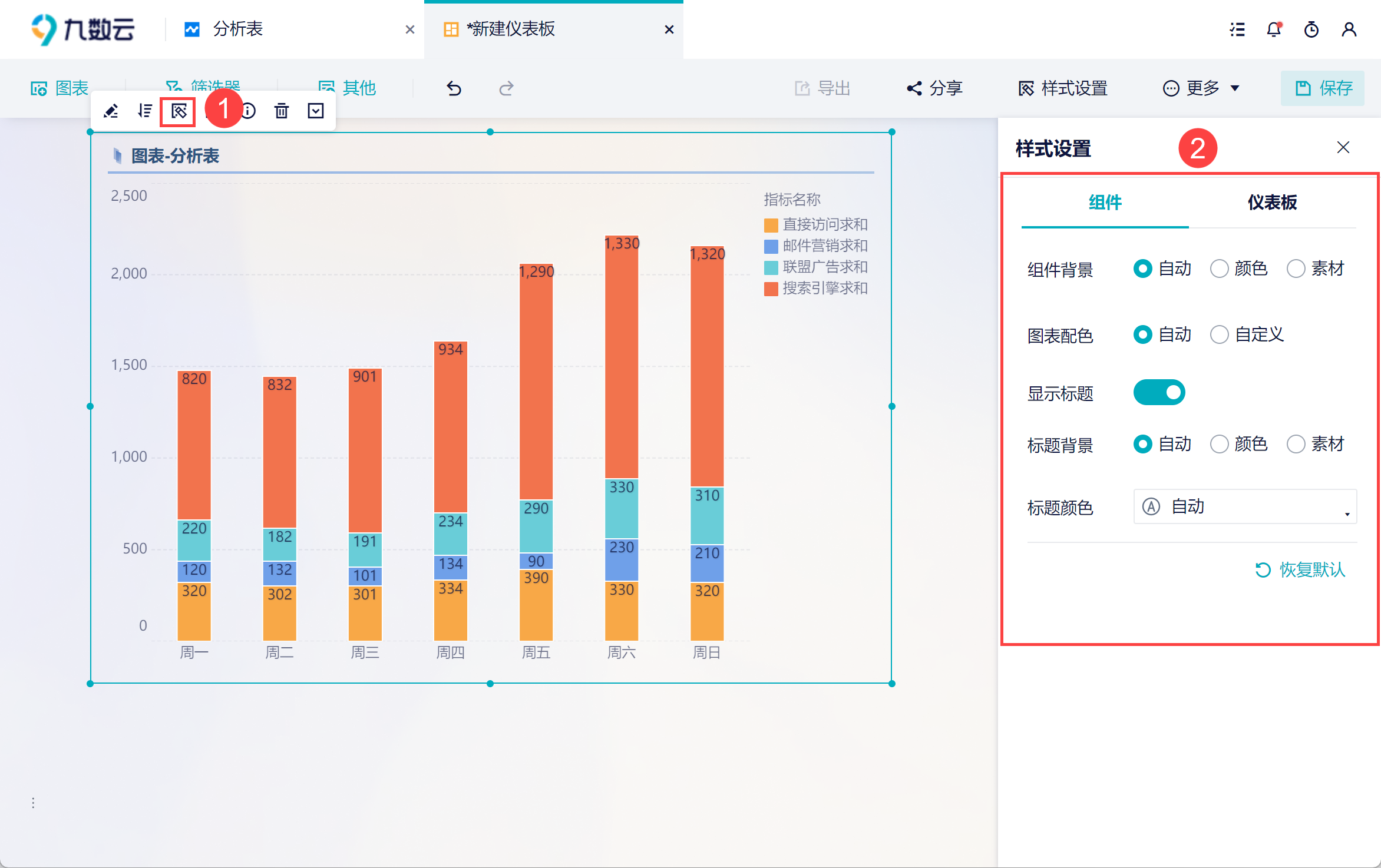Expand the 更多 dropdown menu
Image resolution: width=1381 pixels, height=868 pixels.
(1202, 88)
